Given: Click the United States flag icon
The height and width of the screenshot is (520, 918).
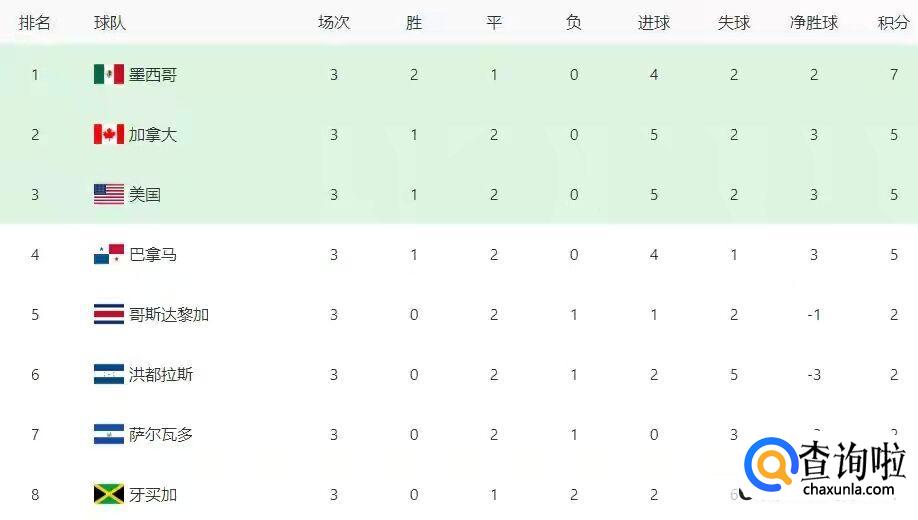Looking at the screenshot, I should (108, 194).
